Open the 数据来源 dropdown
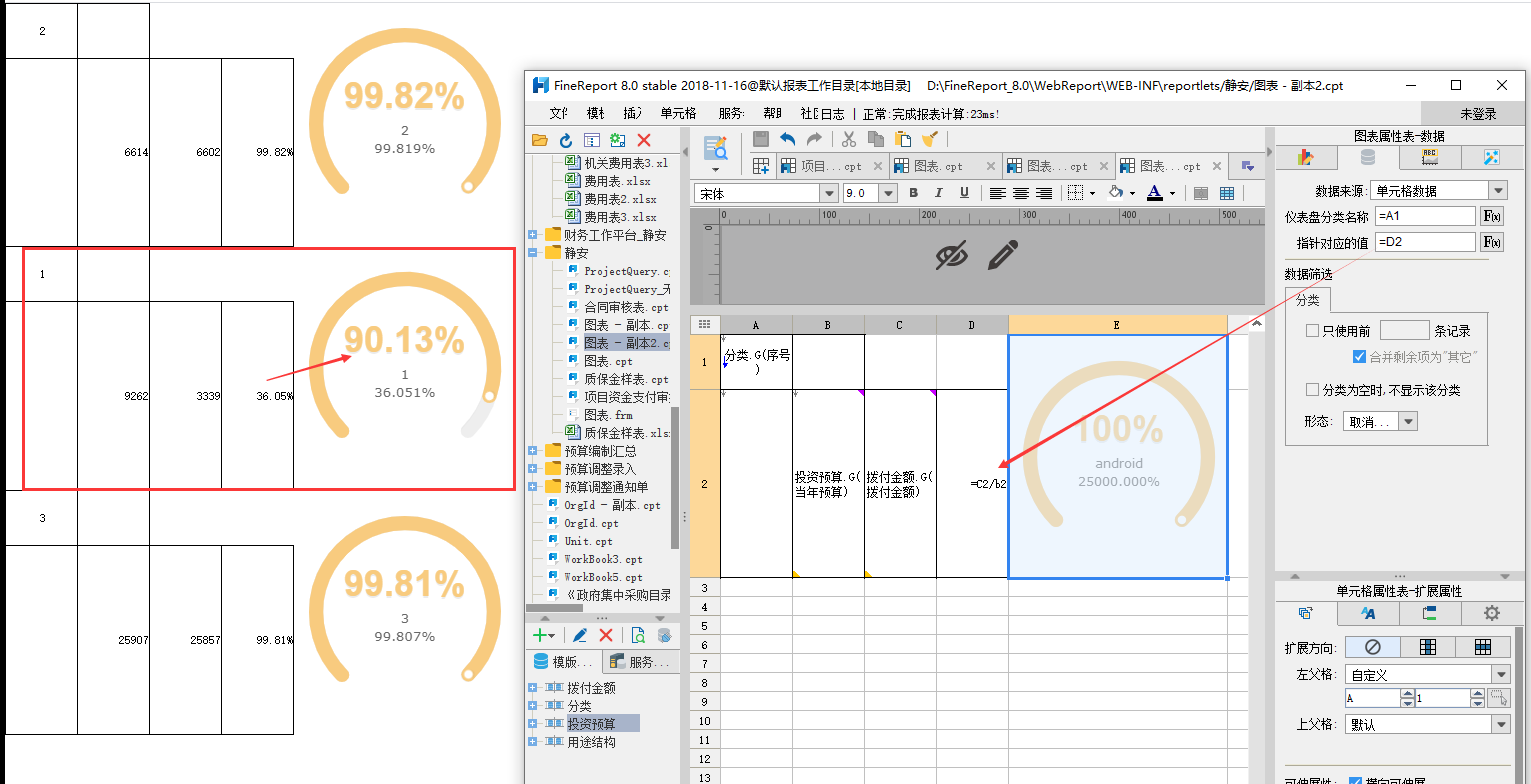This screenshot has width=1531, height=784. tap(1497, 190)
